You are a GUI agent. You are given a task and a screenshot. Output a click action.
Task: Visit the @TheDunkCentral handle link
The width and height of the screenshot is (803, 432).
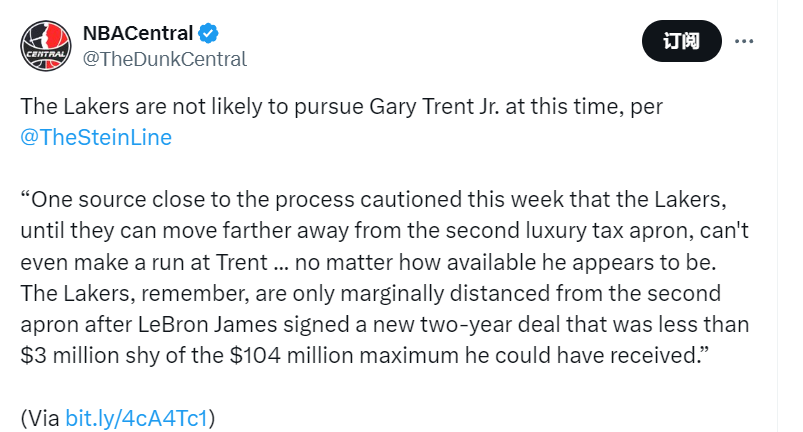click(x=165, y=59)
